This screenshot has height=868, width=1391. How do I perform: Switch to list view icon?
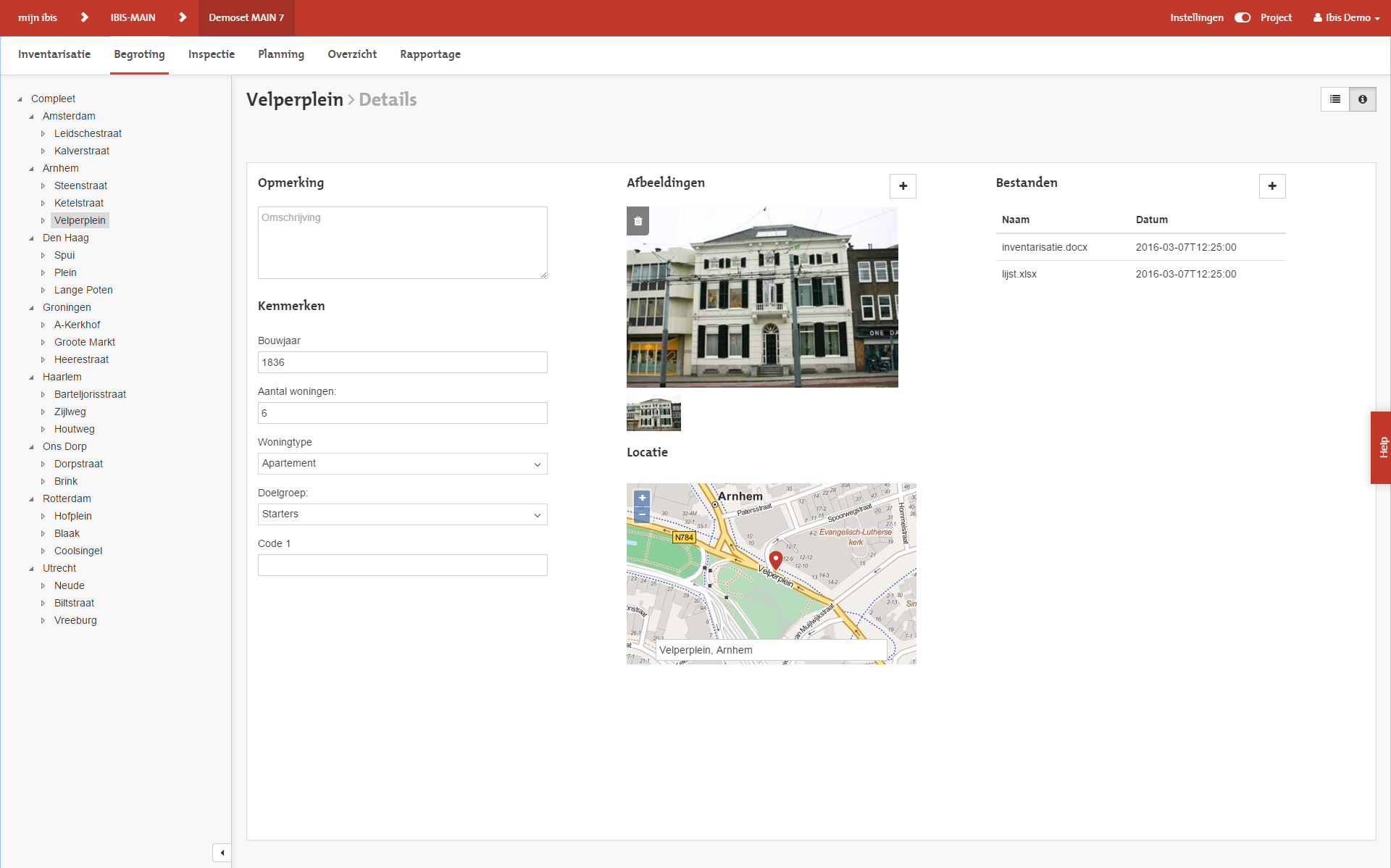pos(1334,99)
